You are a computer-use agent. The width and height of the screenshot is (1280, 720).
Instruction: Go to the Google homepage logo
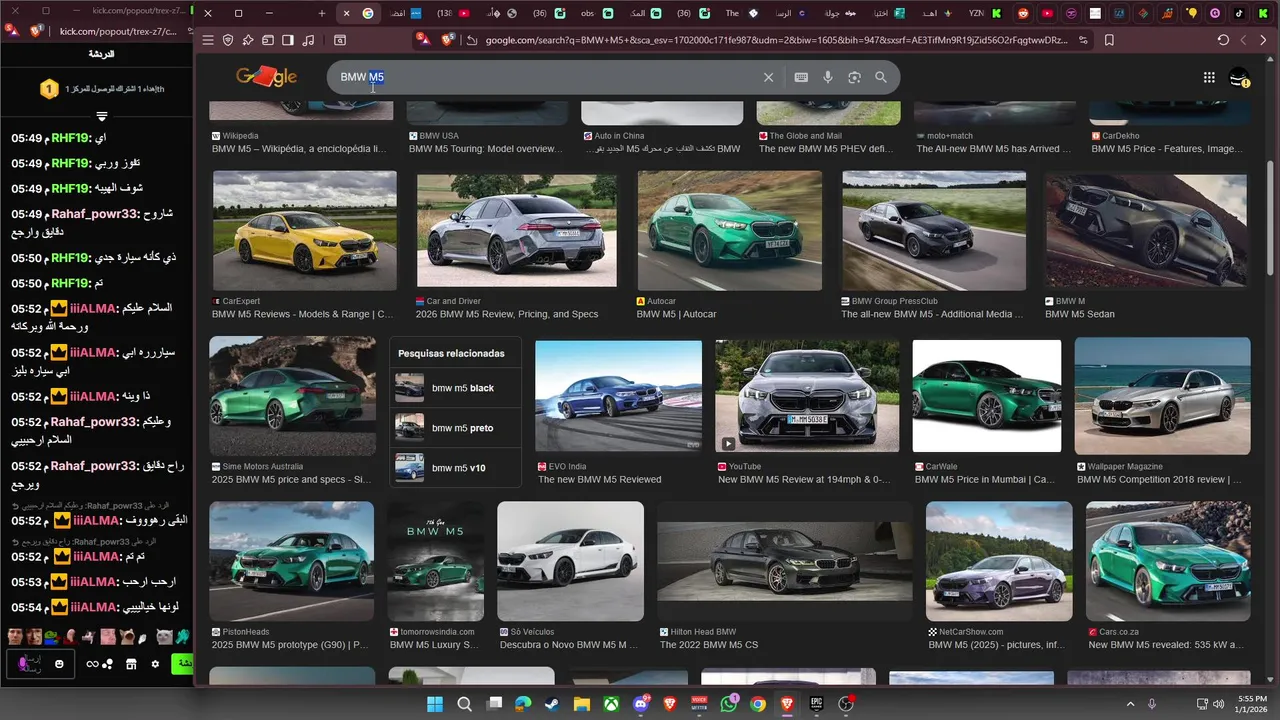[x=266, y=77]
